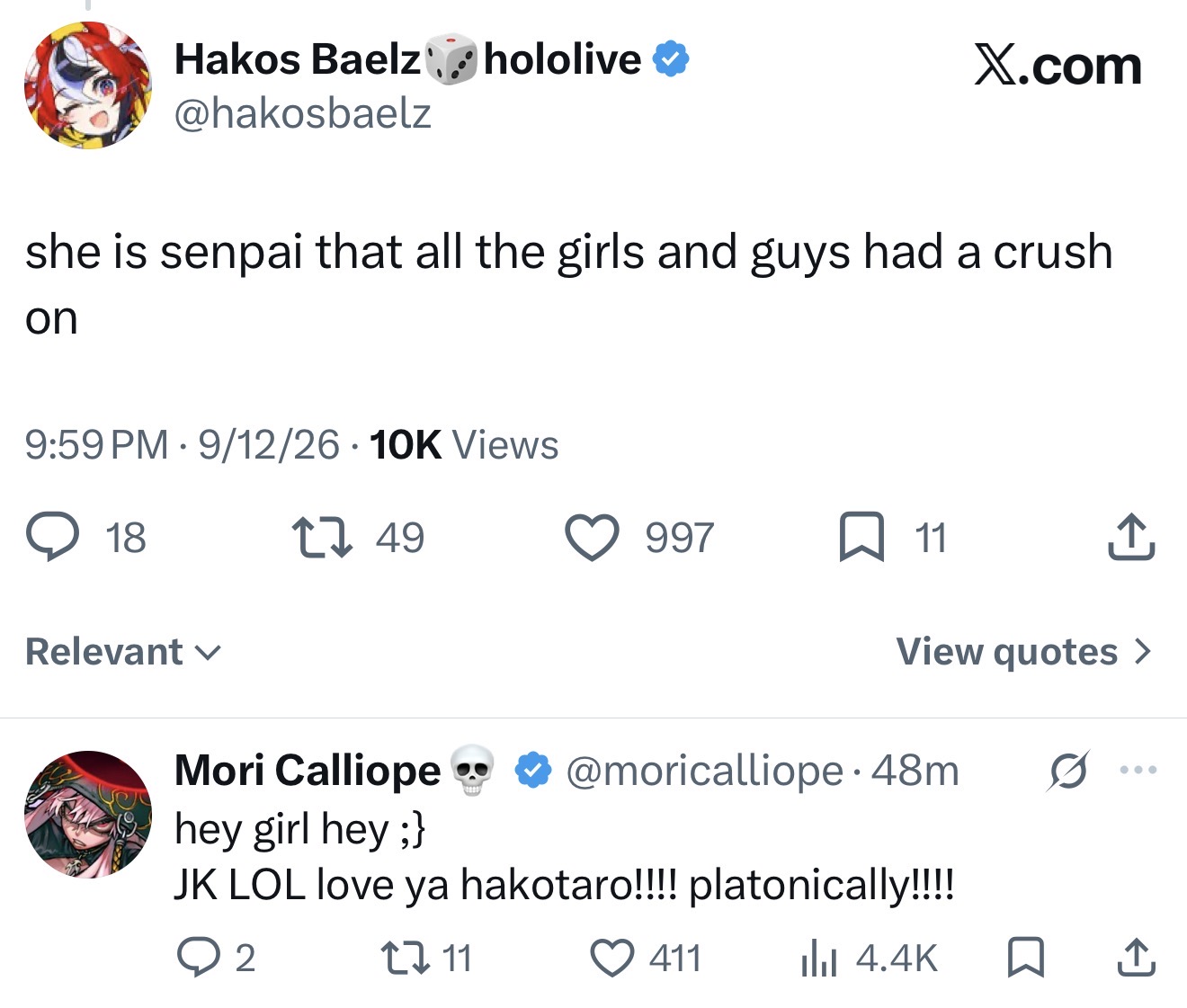
Task: Open the Relevant sort dropdown
Action: 123,652
